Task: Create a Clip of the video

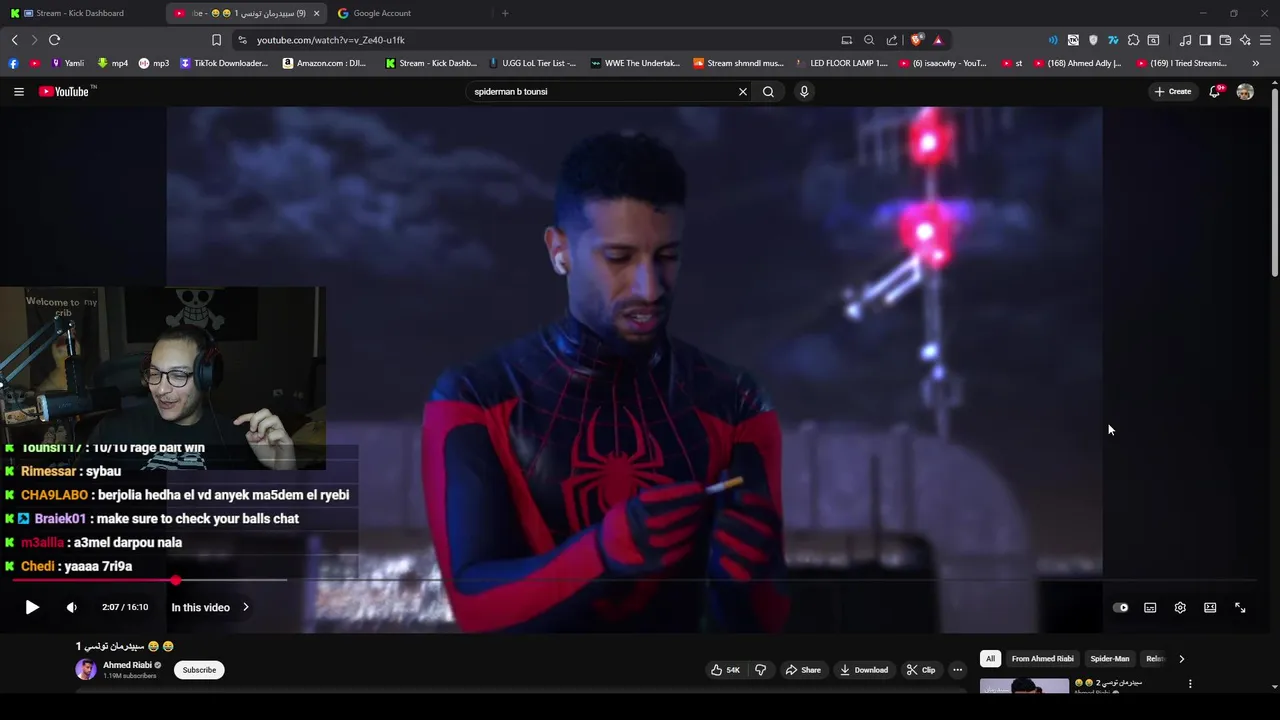Action: coord(921,670)
